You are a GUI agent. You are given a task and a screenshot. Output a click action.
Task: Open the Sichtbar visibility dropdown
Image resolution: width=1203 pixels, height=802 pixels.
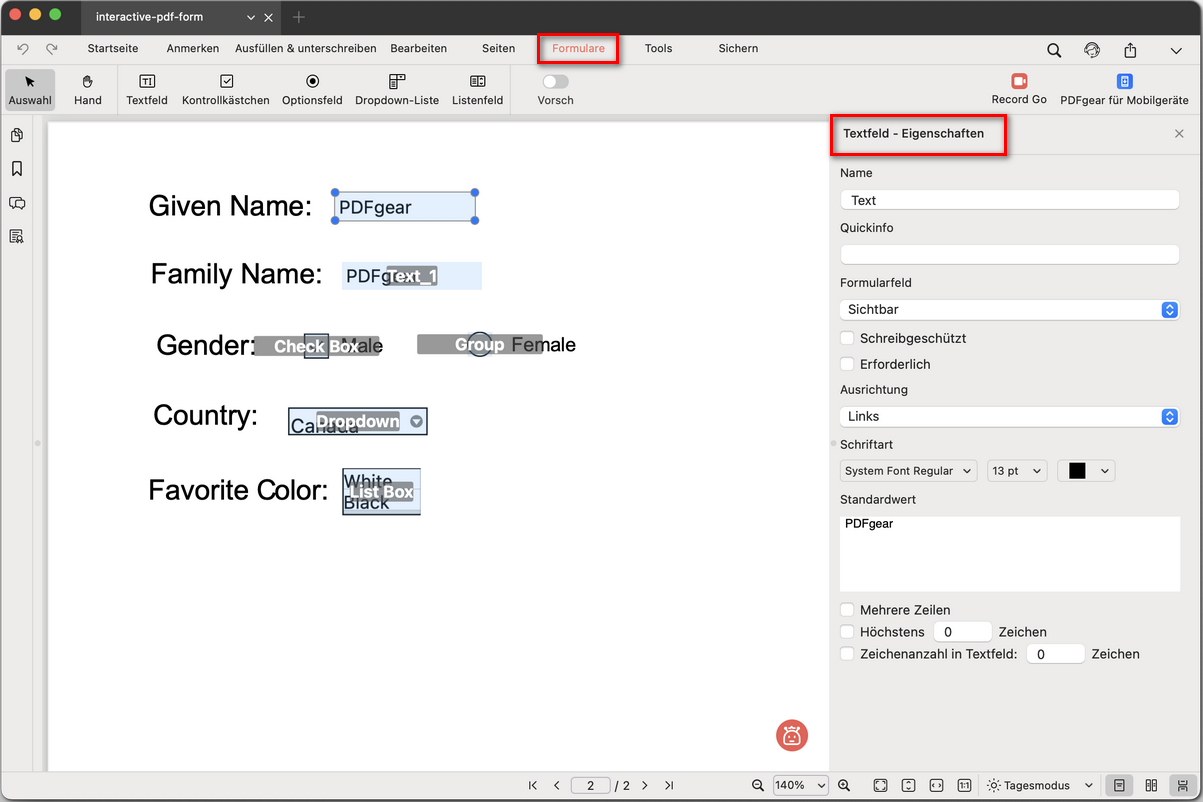point(1009,310)
